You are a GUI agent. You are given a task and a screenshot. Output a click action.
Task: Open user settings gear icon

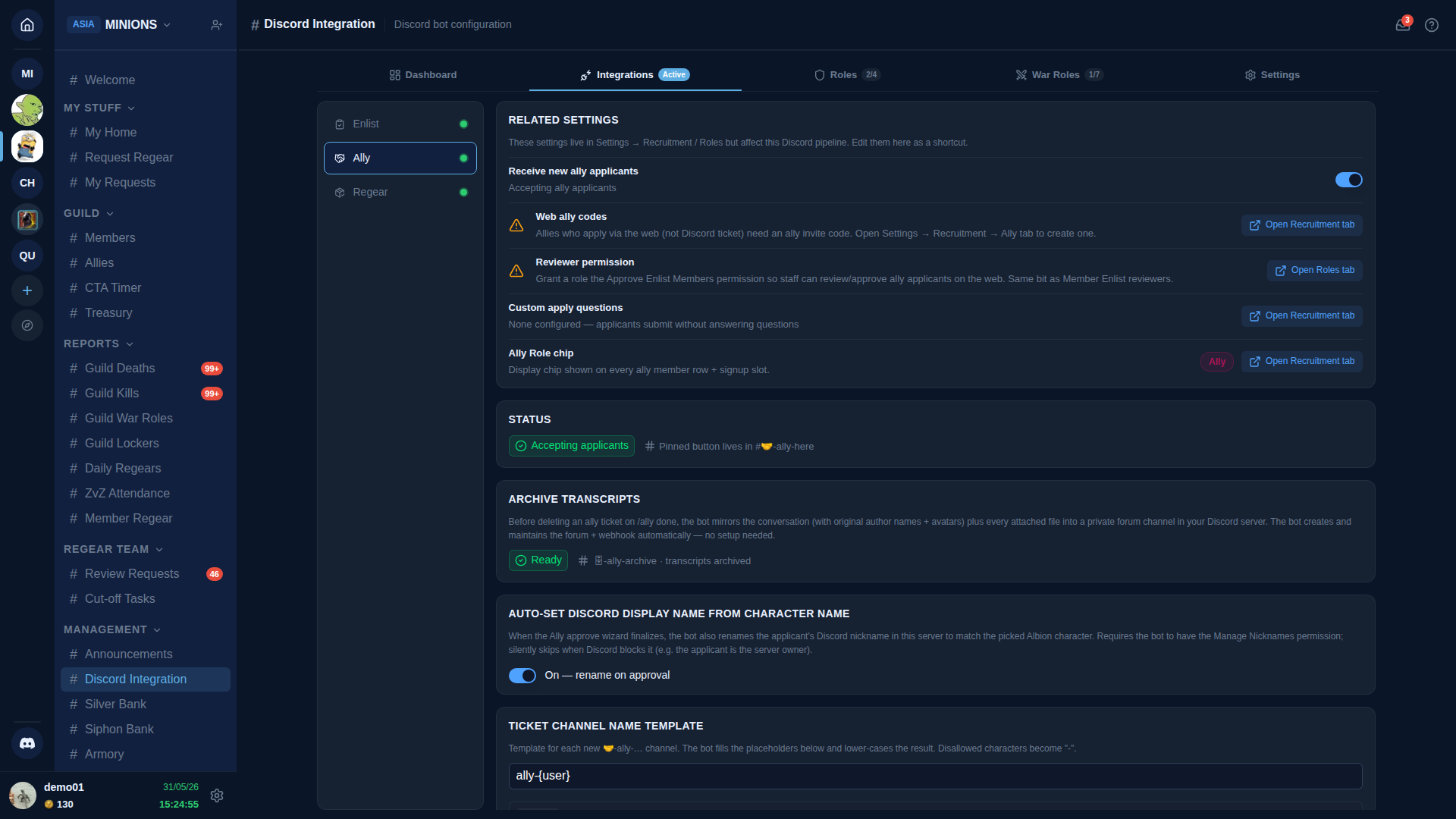point(217,795)
